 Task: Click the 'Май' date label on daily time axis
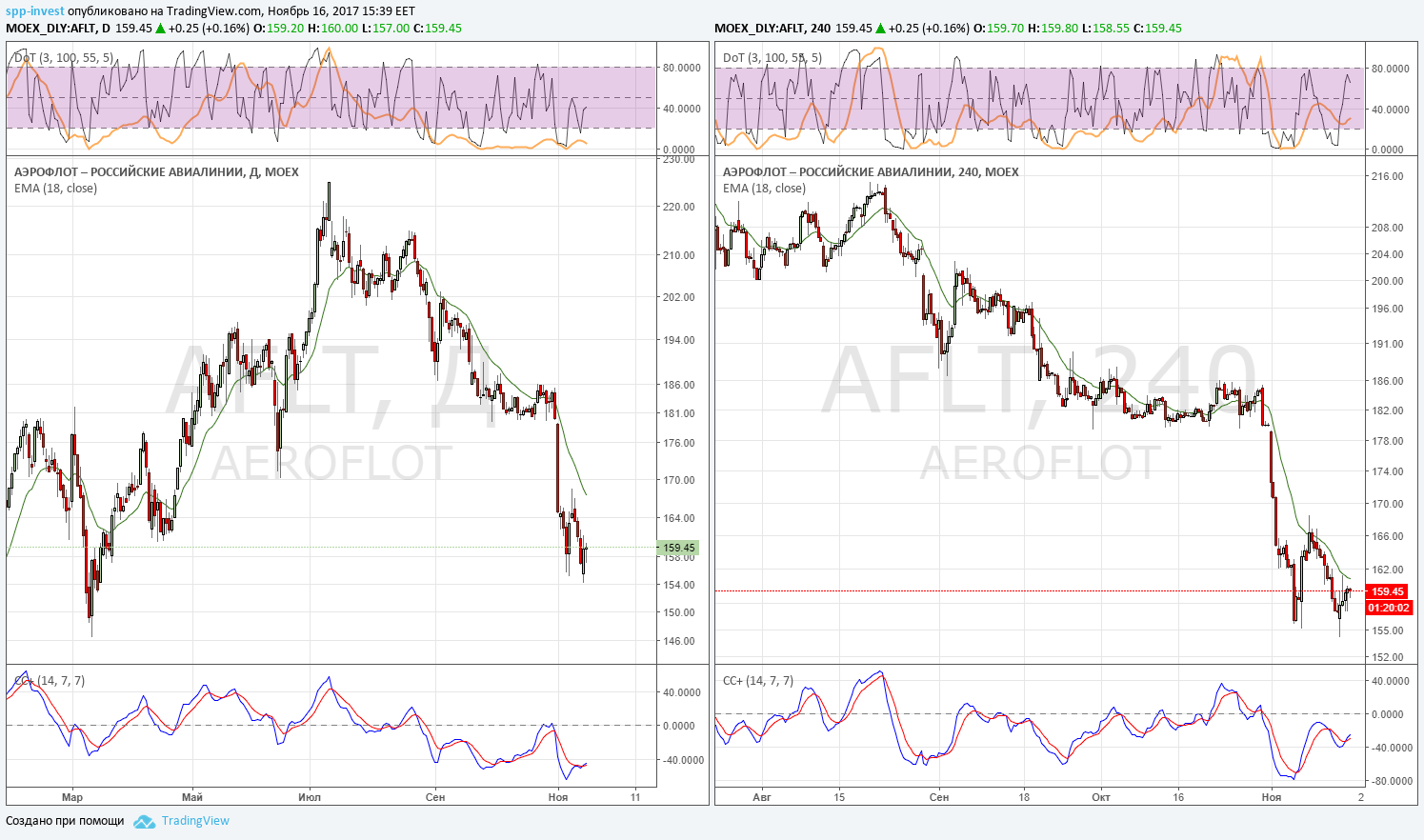coord(192,797)
